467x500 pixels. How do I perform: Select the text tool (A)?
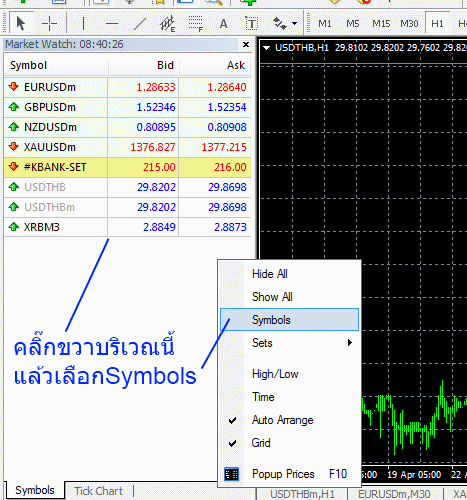coord(223,24)
